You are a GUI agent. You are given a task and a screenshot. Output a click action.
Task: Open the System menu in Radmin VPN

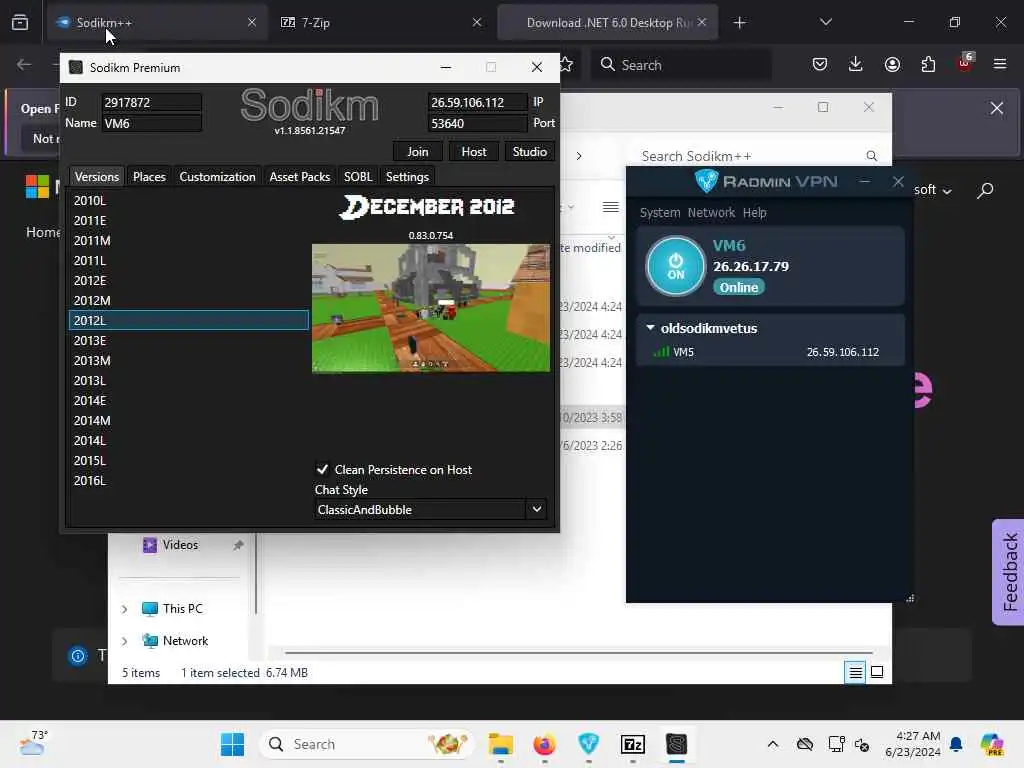pos(660,213)
